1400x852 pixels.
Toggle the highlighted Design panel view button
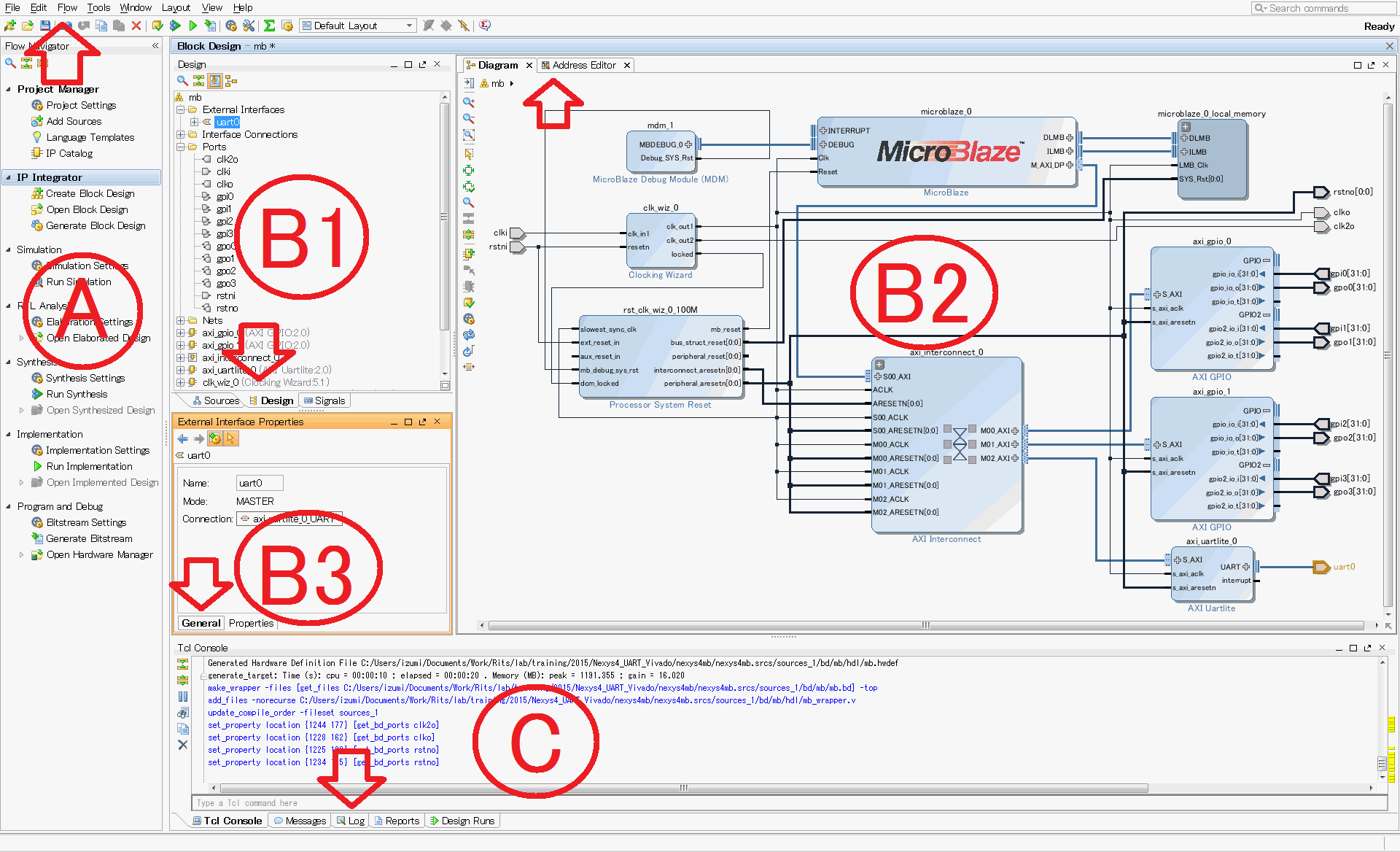(215, 81)
